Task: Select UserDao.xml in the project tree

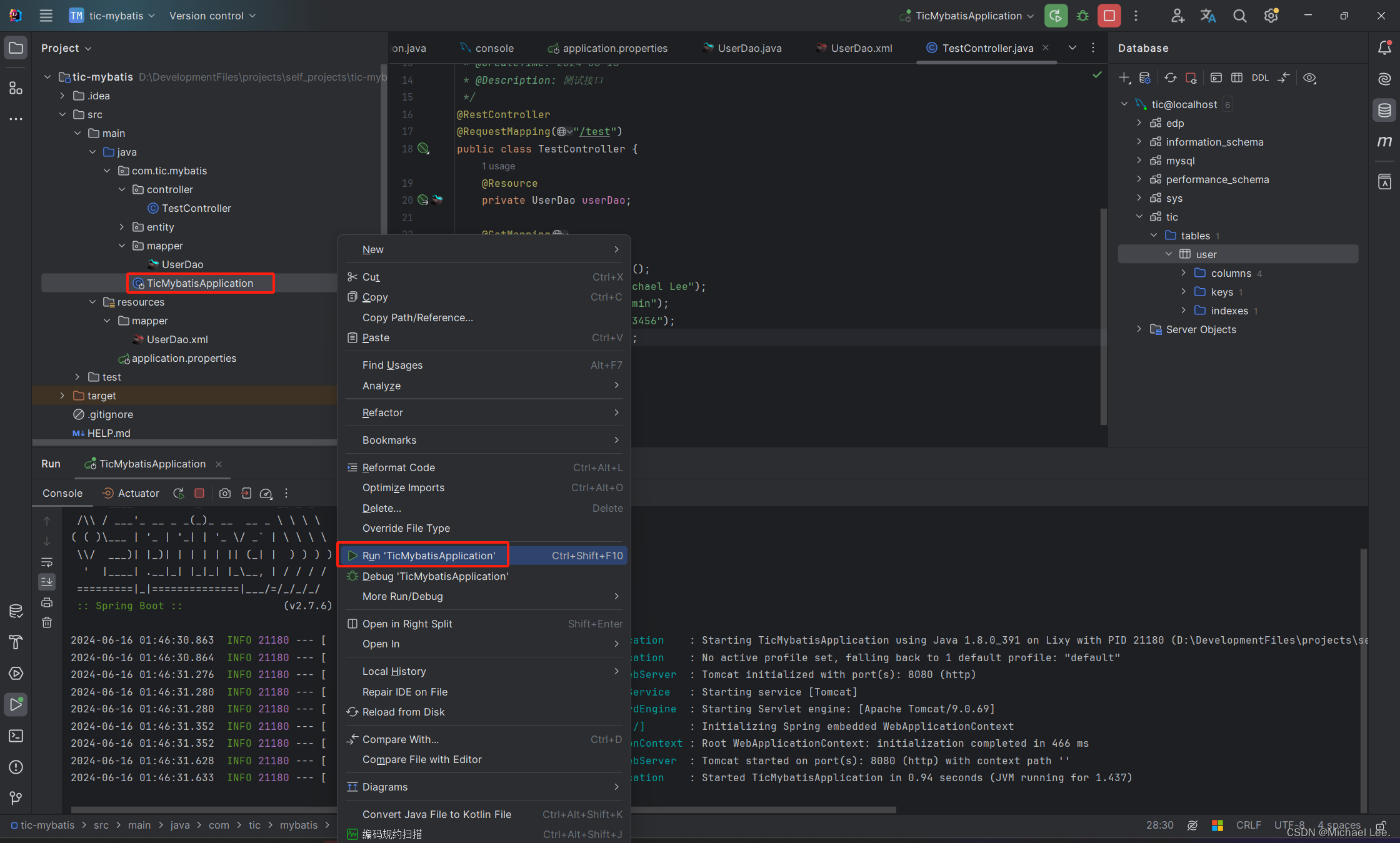Action: coord(177,339)
